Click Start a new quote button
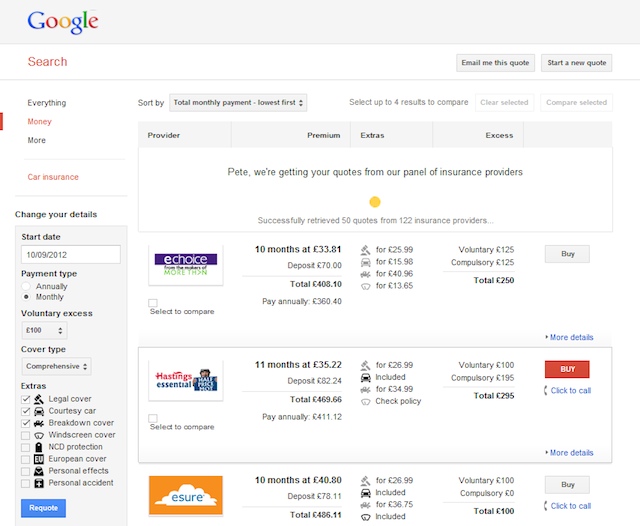The height and width of the screenshot is (526, 640). click(x=576, y=63)
